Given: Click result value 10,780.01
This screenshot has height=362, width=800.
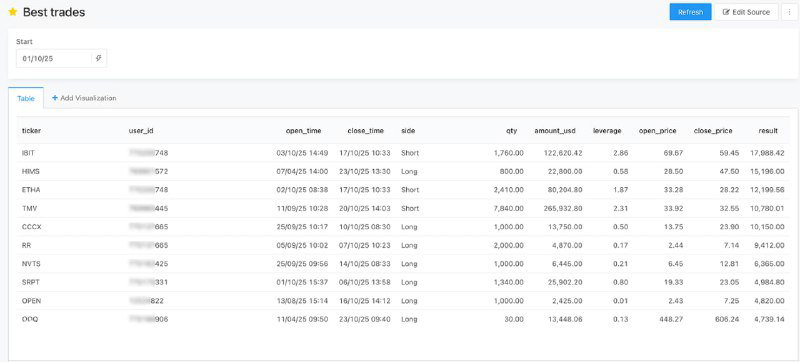Looking at the screenshot, I should (767, 208).
